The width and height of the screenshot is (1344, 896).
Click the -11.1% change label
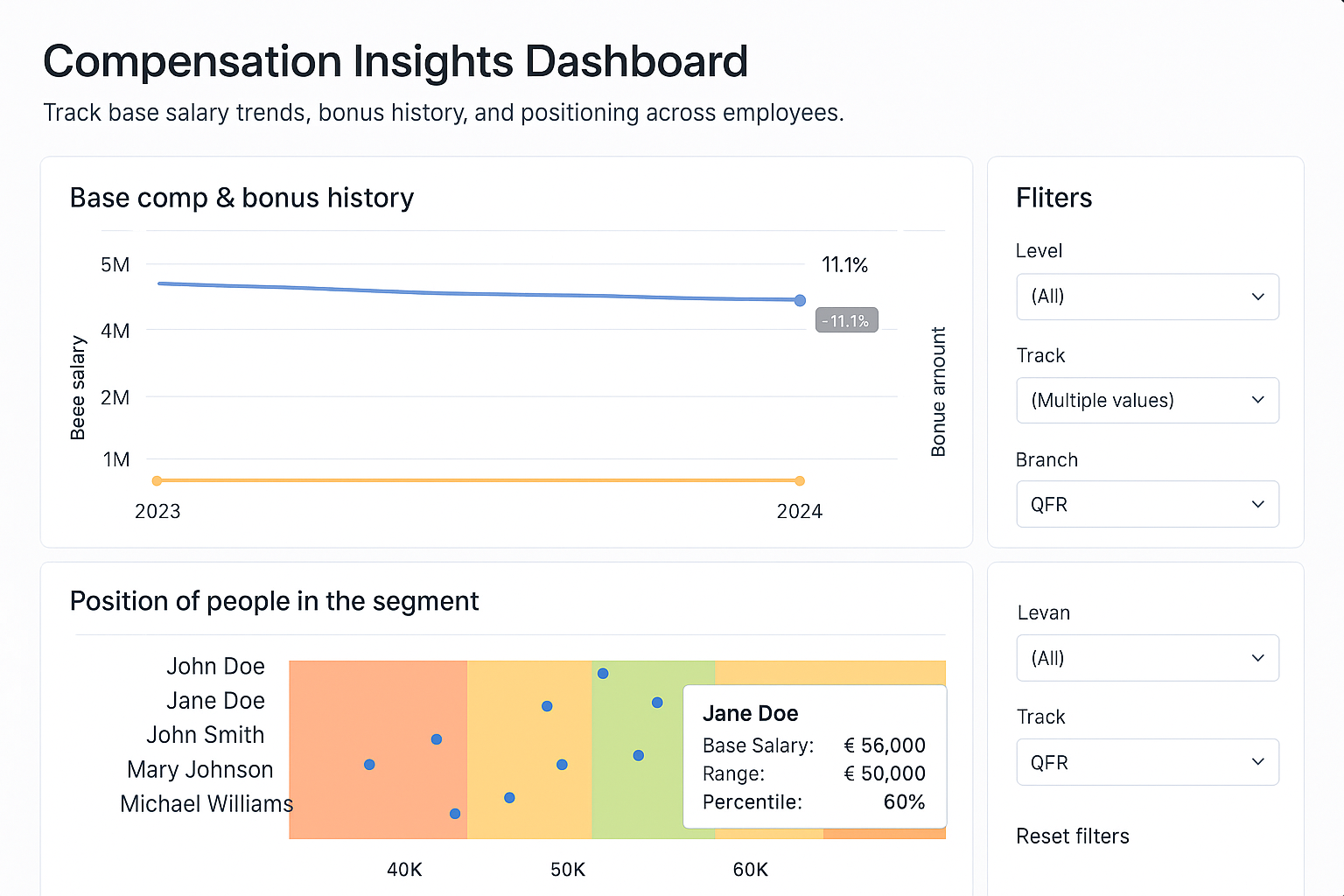tap(845, 319)
